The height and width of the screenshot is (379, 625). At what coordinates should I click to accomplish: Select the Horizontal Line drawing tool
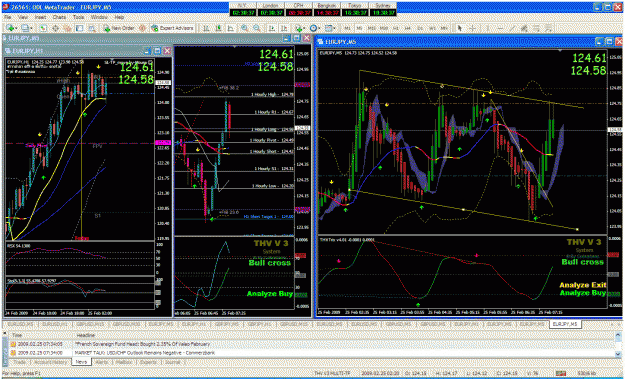499,28
